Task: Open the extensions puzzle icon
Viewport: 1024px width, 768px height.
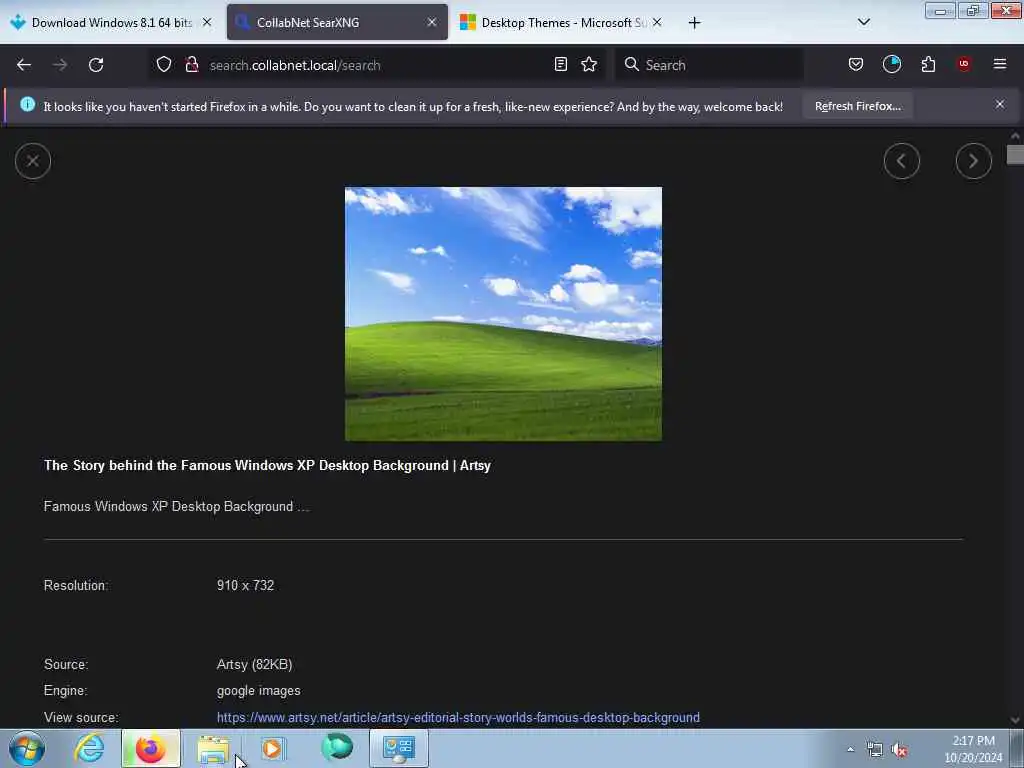Action: pos(928,65)
